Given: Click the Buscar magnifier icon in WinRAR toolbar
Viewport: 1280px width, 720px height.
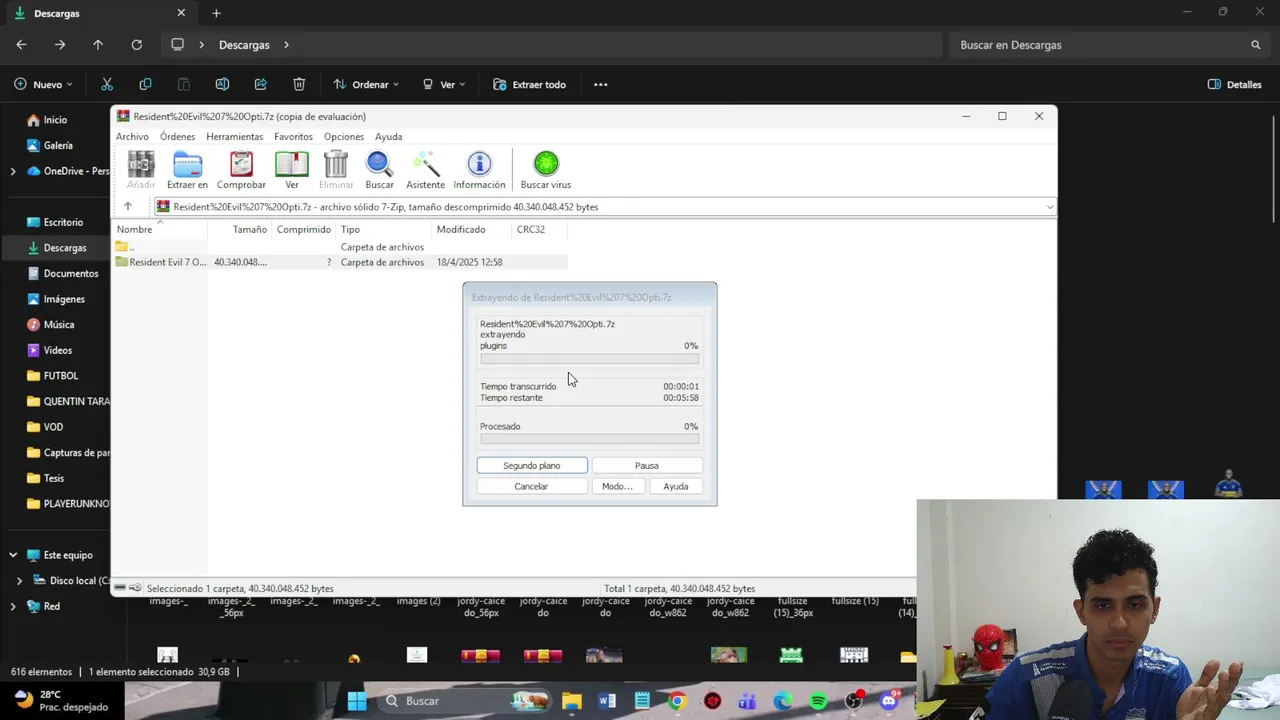Looking at the screenshot, I should (379, 170).
